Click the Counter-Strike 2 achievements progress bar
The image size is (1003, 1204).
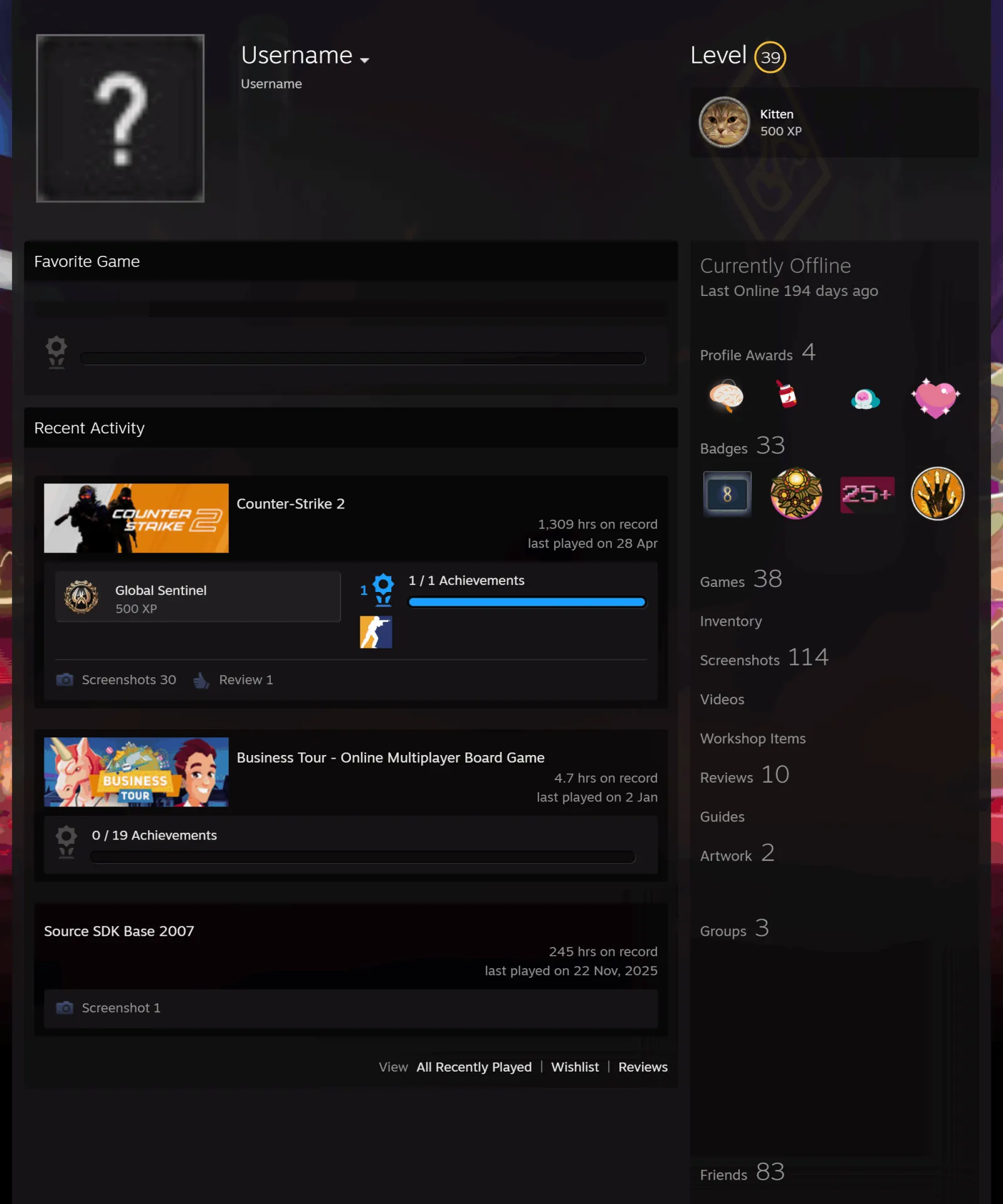tap(527, 602)
